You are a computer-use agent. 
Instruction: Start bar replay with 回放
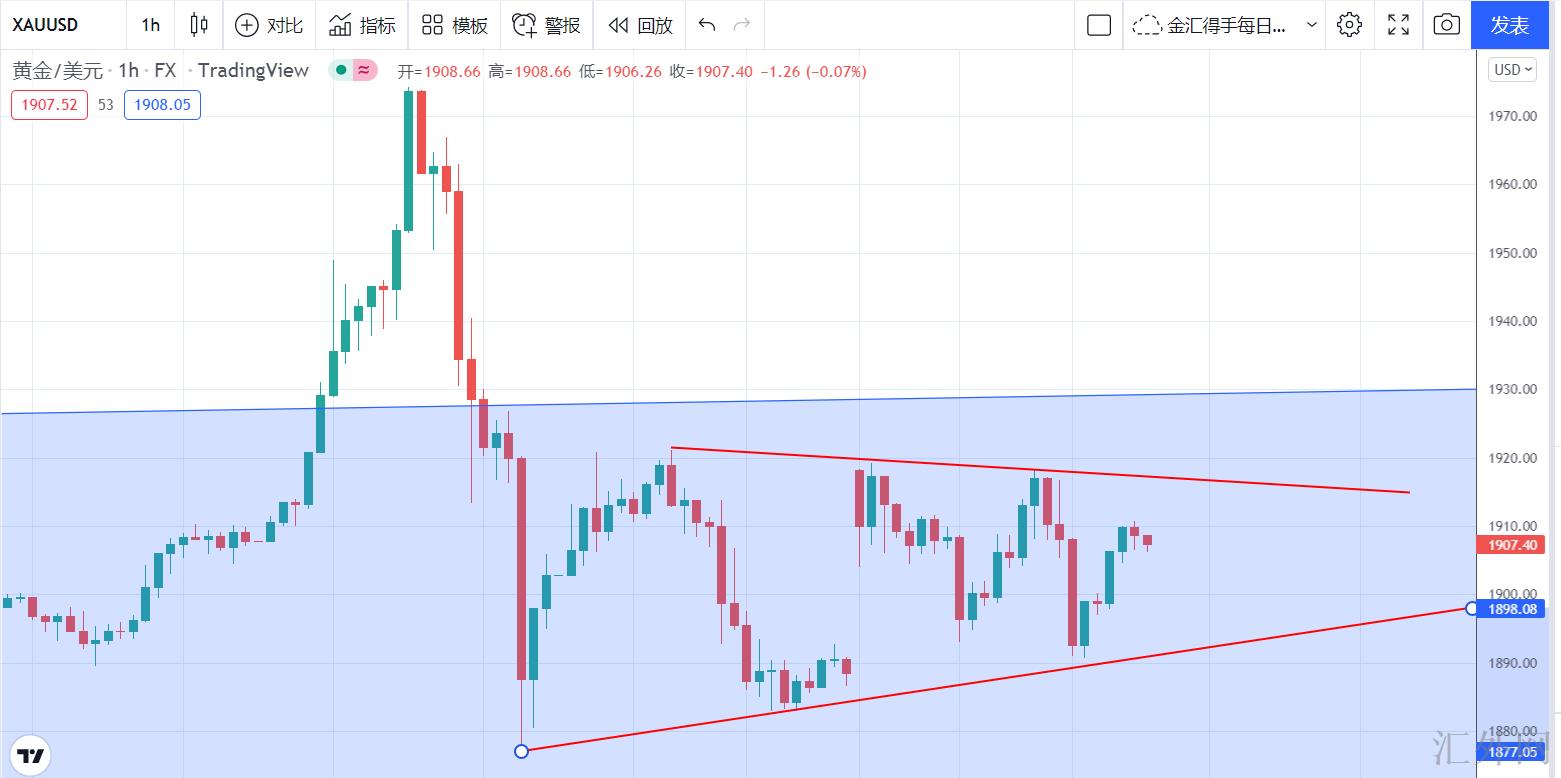coord(640,25)
